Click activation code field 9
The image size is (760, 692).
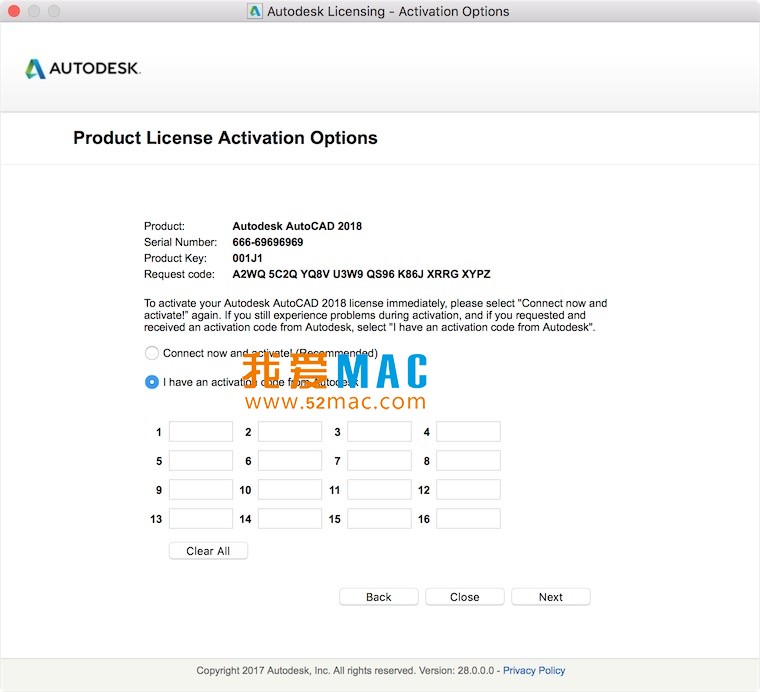coord(201,489)
